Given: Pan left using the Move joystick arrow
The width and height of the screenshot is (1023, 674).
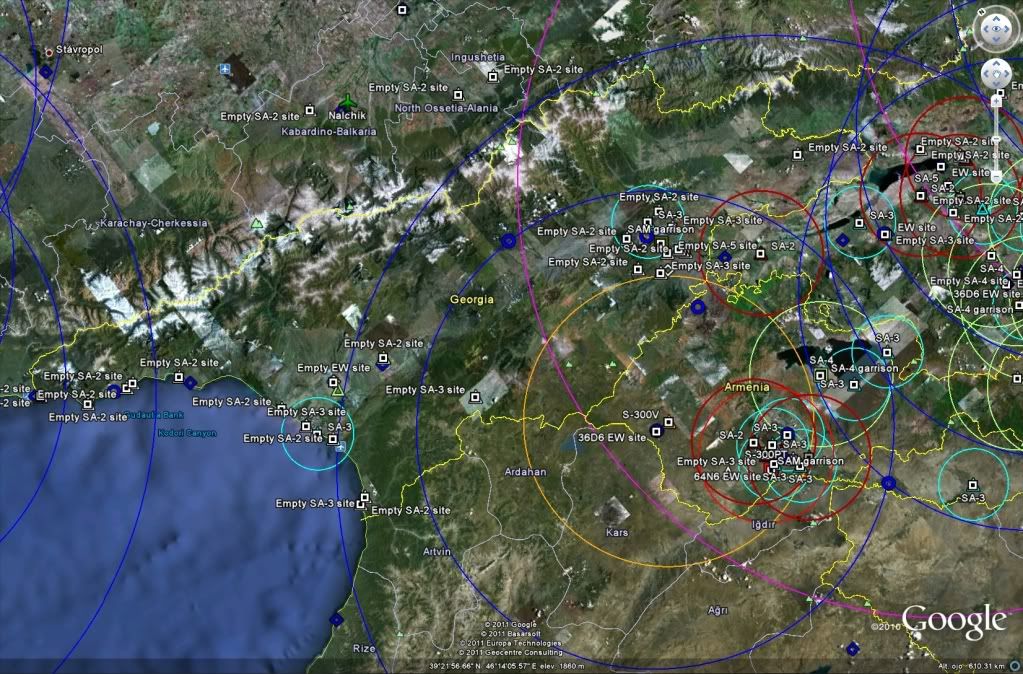Looking at the screenshot, I should 985,73.
